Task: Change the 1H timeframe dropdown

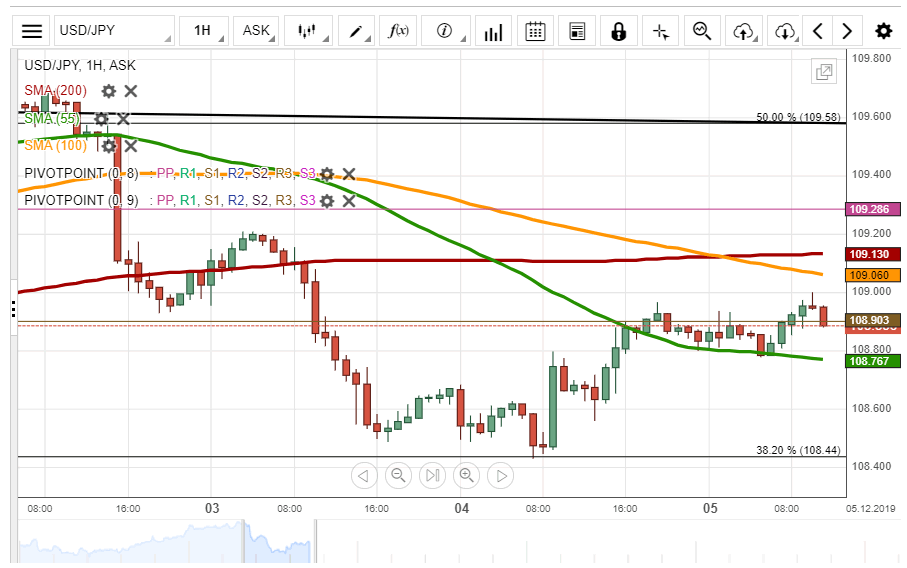Action: (204, 31)
